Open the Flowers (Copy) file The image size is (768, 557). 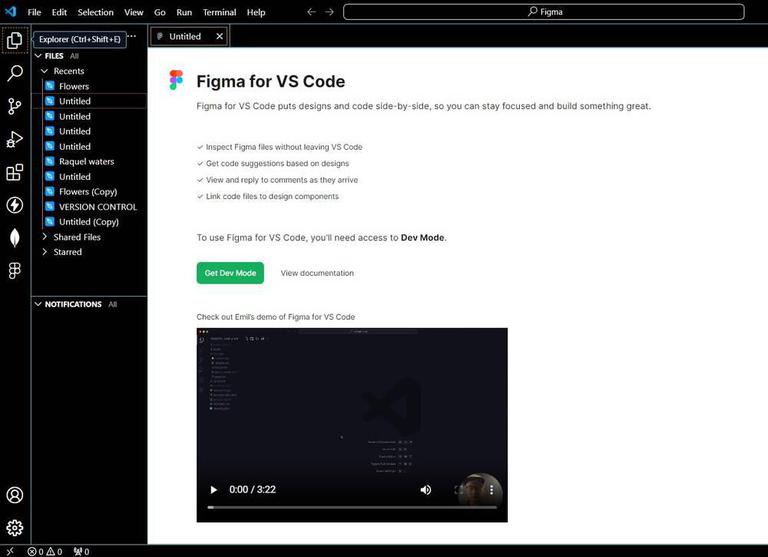pyautogui.click(x=90, y=192)
